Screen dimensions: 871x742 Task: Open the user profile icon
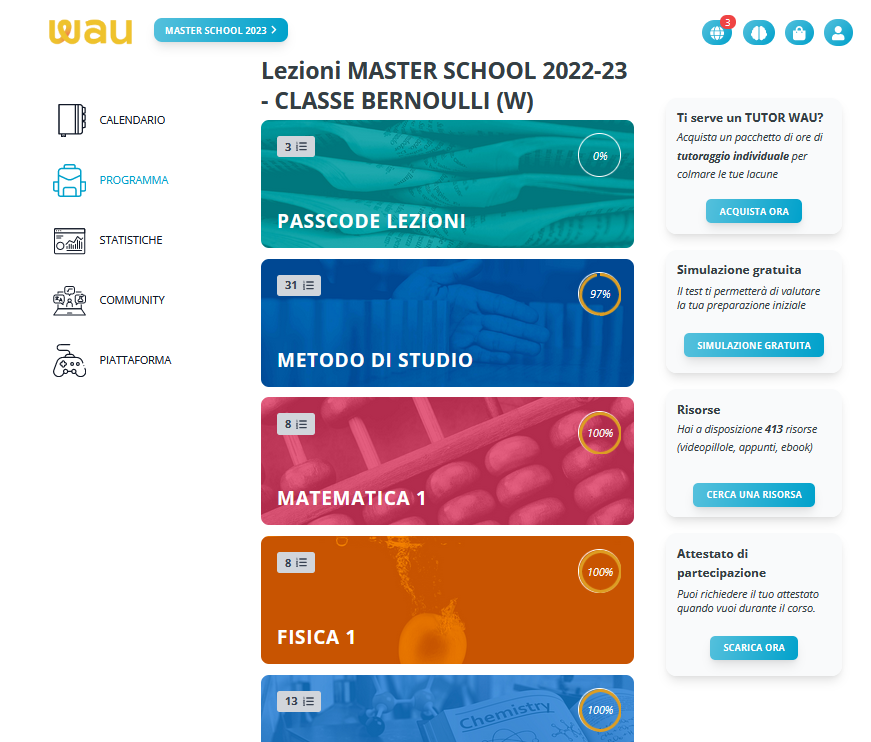(x=838, y=33)
